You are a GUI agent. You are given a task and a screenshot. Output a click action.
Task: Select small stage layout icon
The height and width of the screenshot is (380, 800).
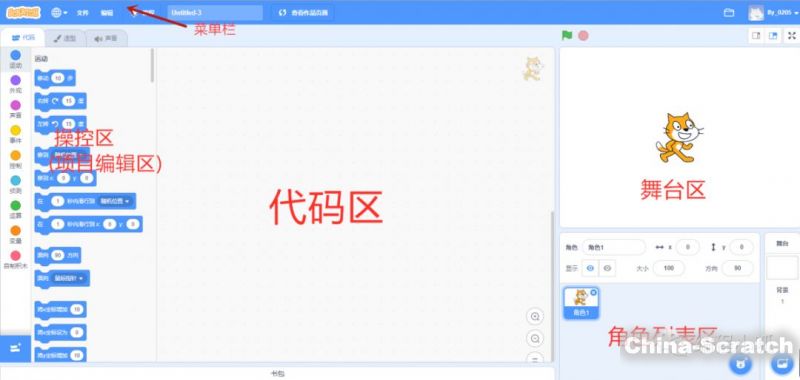[756, 36]
